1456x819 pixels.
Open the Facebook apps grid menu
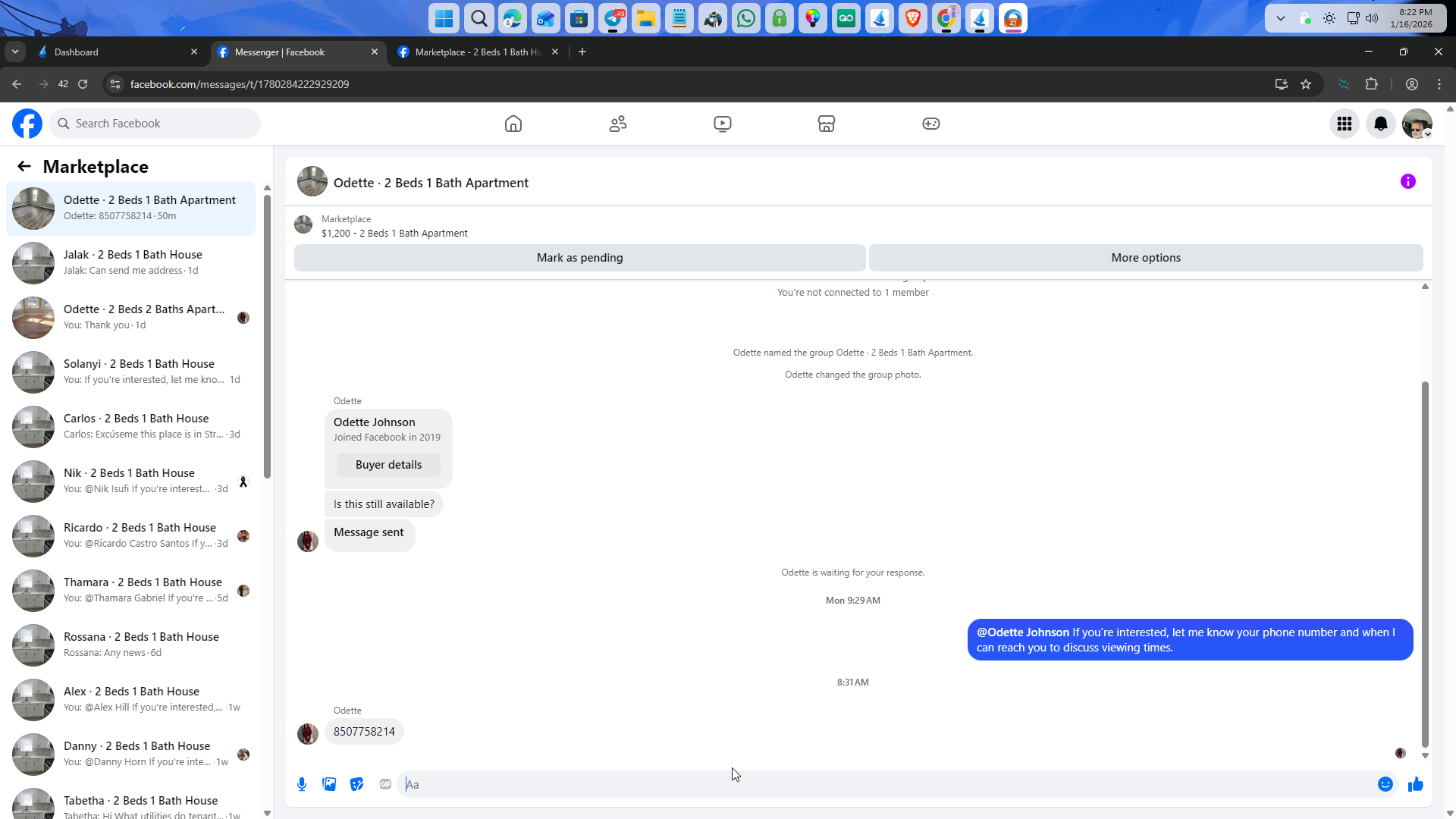[1344, 124]
